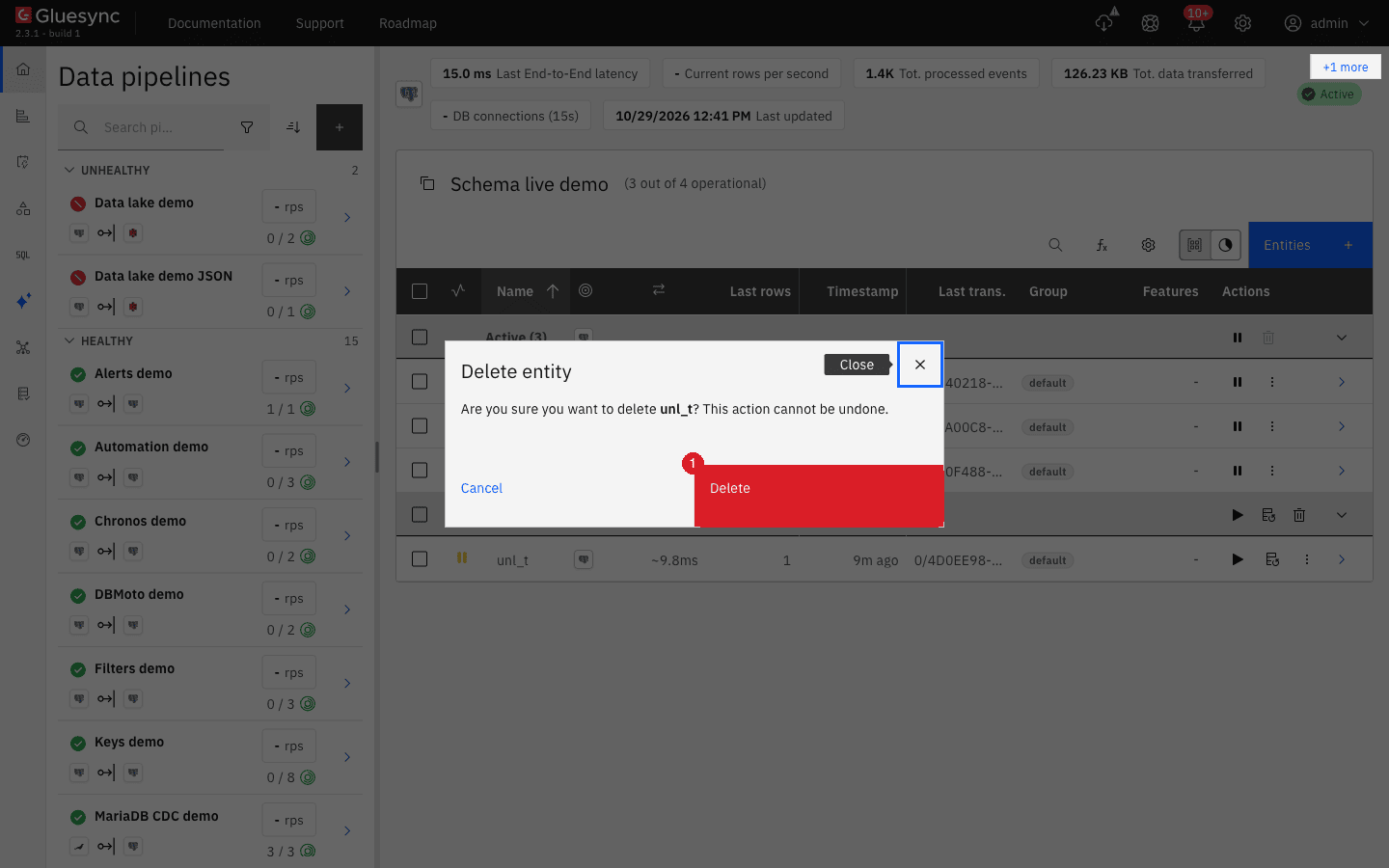Open the network nodes sidebar icon
The height and width of the screenshot is (868, 1389).
click(23, 347)
